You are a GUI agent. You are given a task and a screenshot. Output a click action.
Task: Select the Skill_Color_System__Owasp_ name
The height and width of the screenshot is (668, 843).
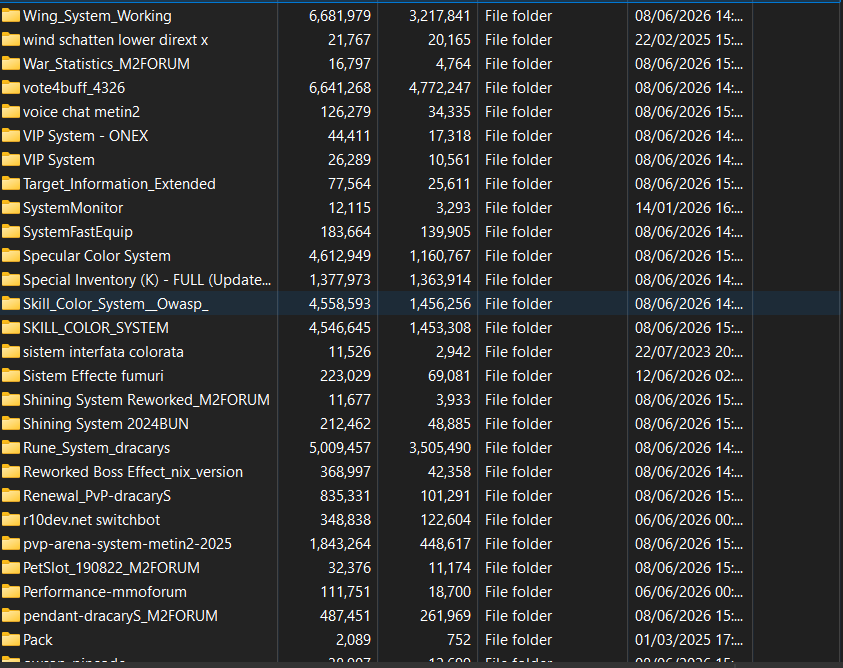coord(116,304)
